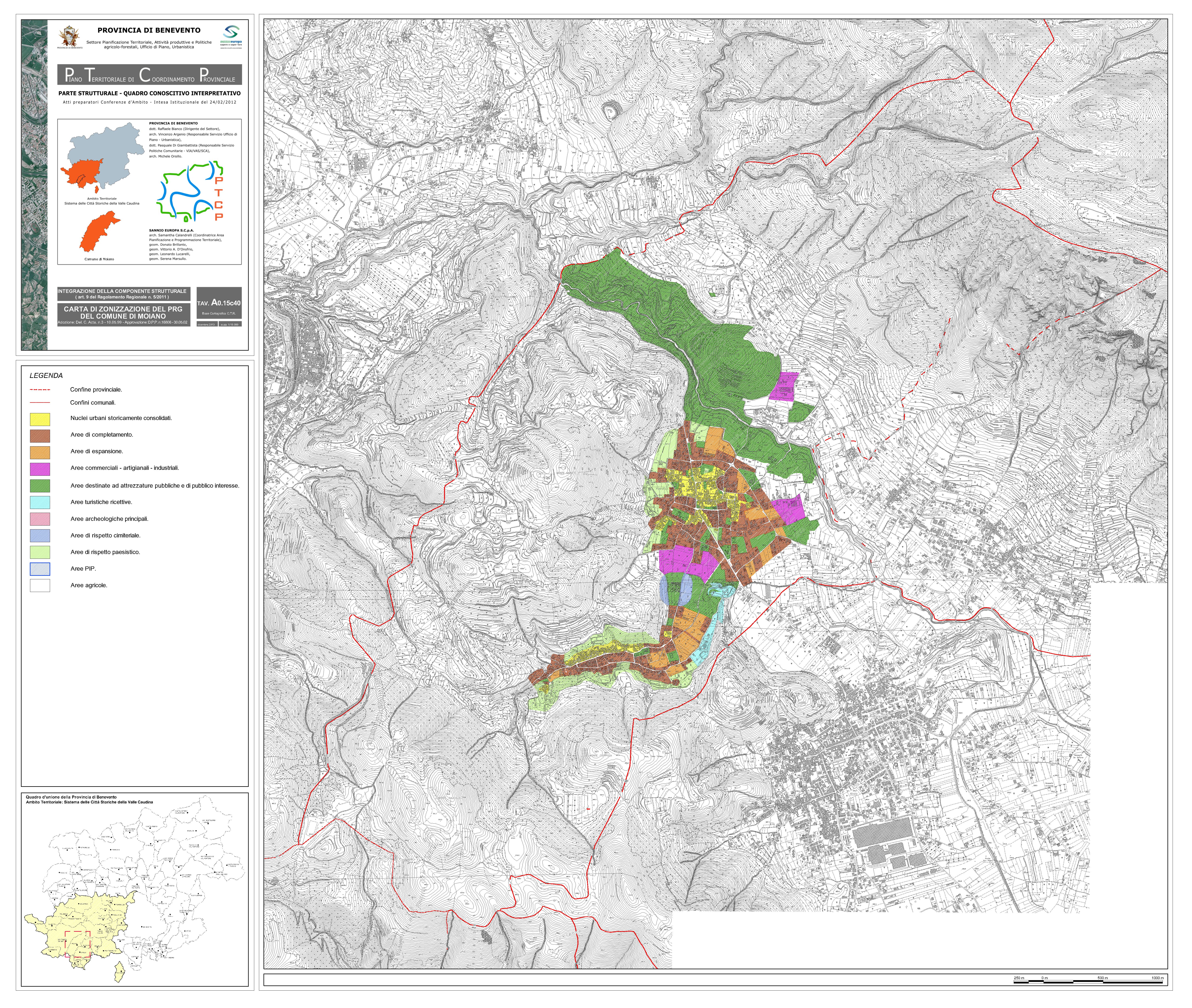Click 'geom. Serena Marsullo.' credit line

pos(168,259)
